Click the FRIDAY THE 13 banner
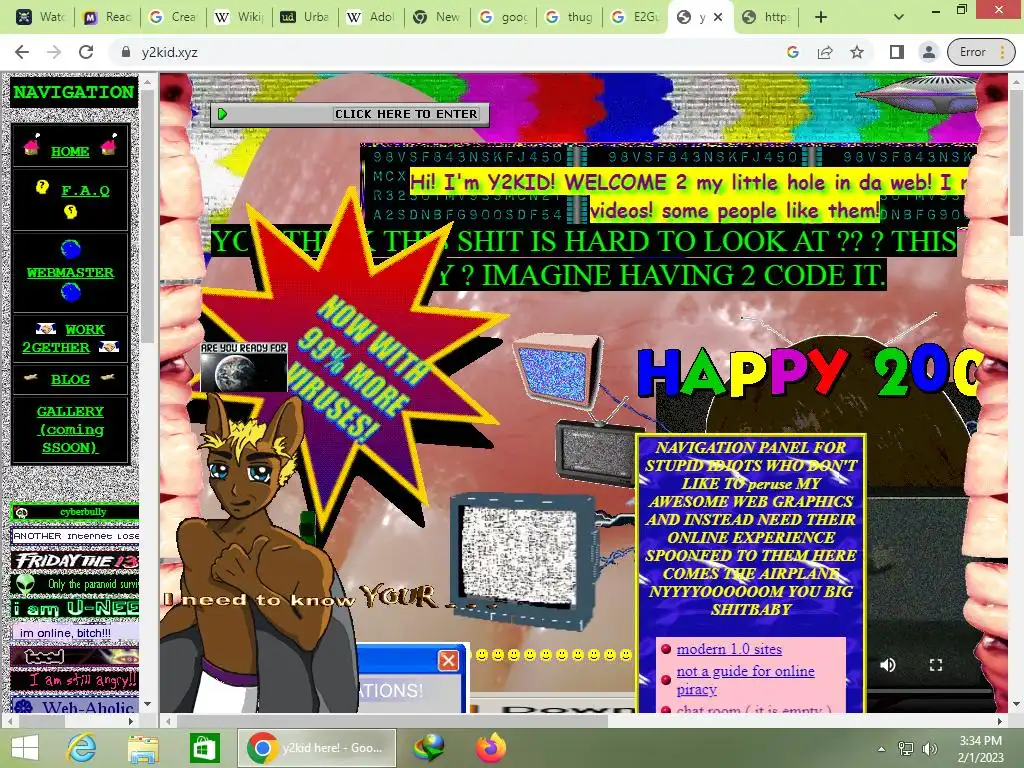Viewport: 1024px width, 768px height. (x=74, y=560)
